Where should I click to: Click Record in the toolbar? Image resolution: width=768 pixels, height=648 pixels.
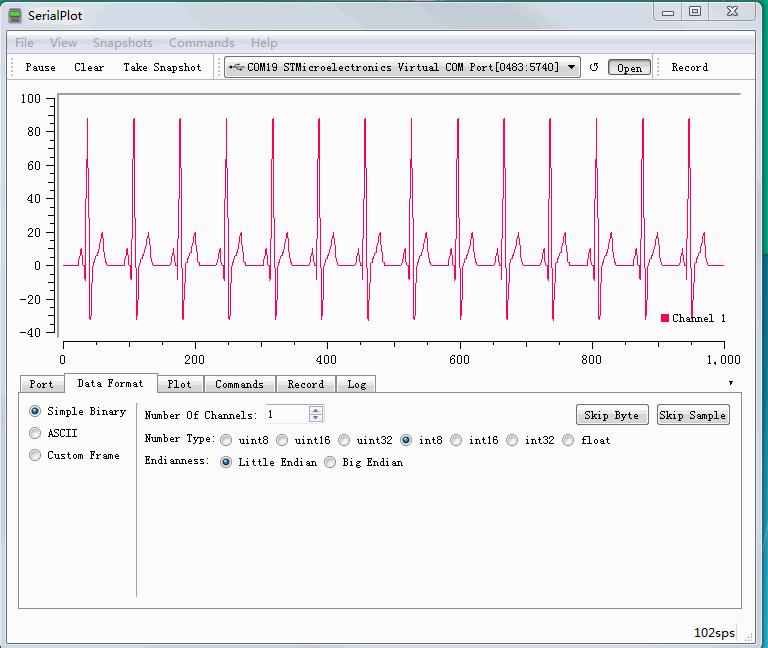tap(690, 68)
